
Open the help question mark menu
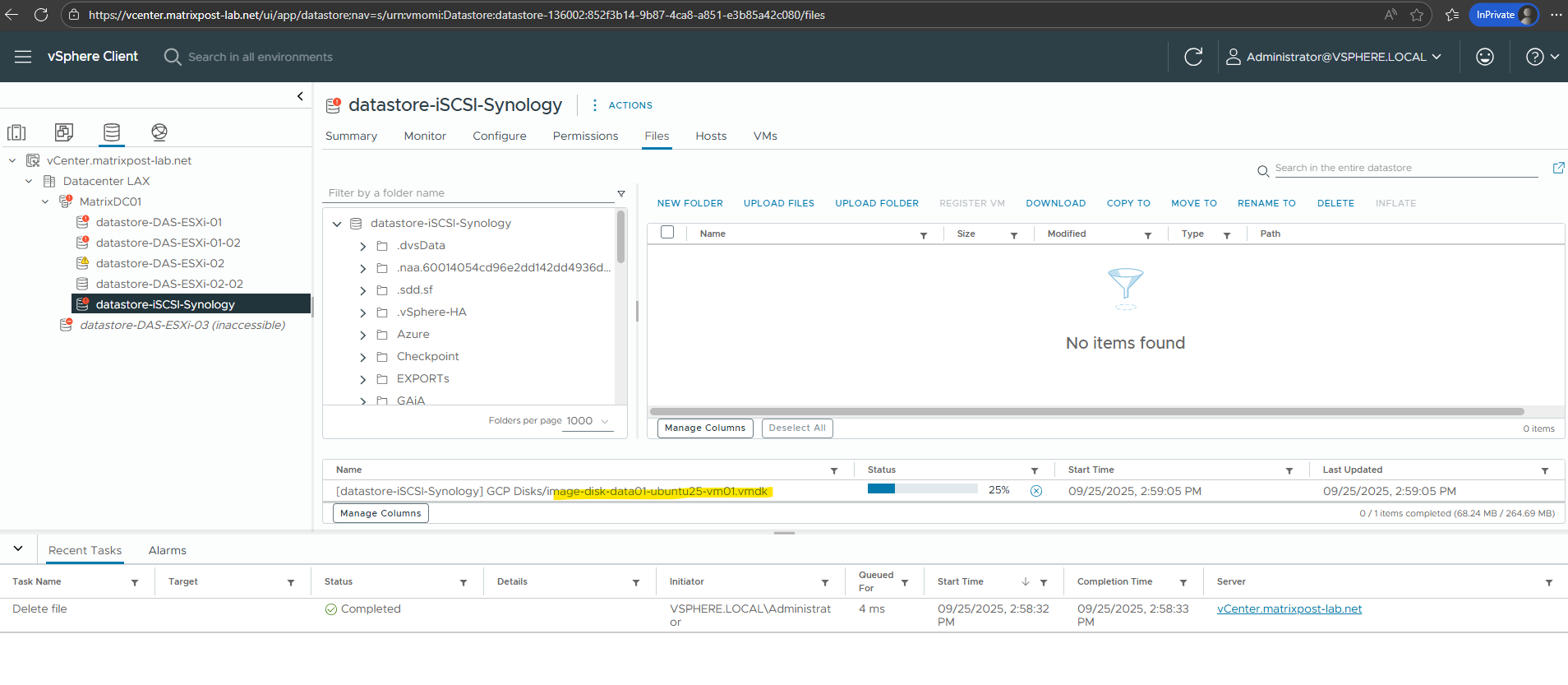pyautogui.click(x=1543, y=57)
